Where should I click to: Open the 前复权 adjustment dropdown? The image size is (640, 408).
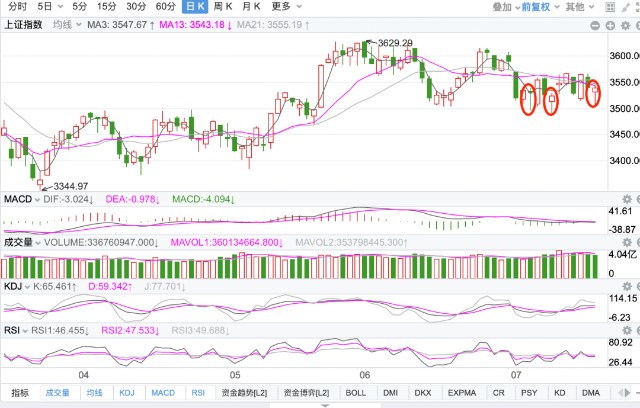point(540,7)
